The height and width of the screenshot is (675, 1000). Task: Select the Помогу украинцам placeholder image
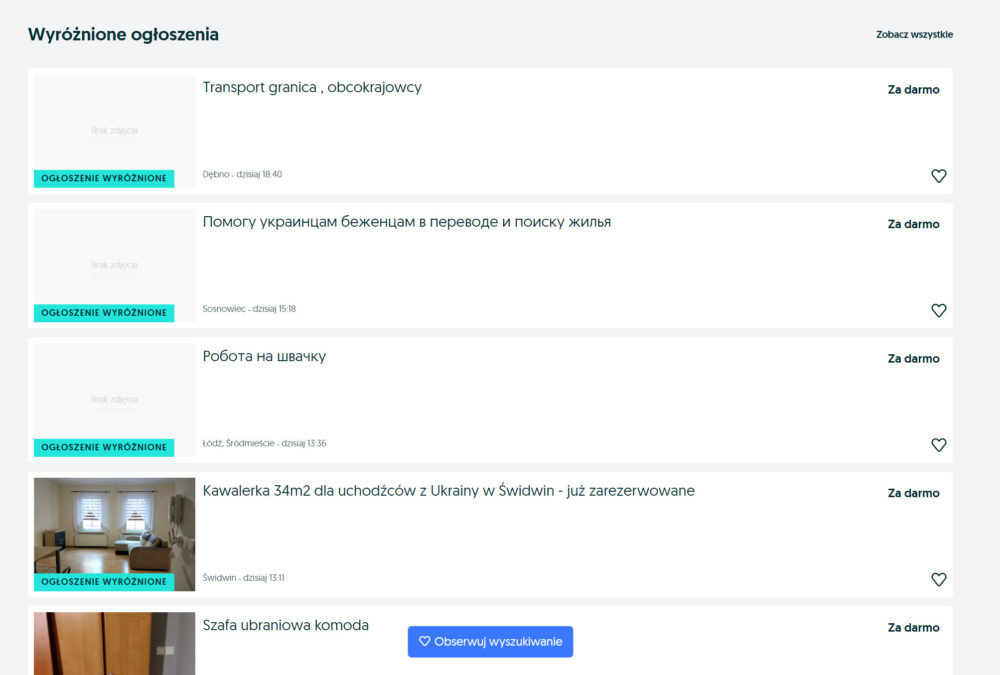[115, 265]
